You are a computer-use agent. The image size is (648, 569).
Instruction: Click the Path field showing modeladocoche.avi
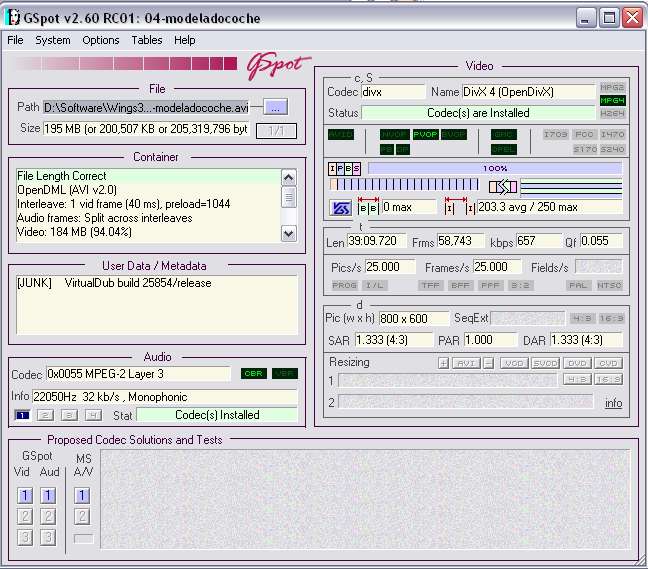coord(146,108)
